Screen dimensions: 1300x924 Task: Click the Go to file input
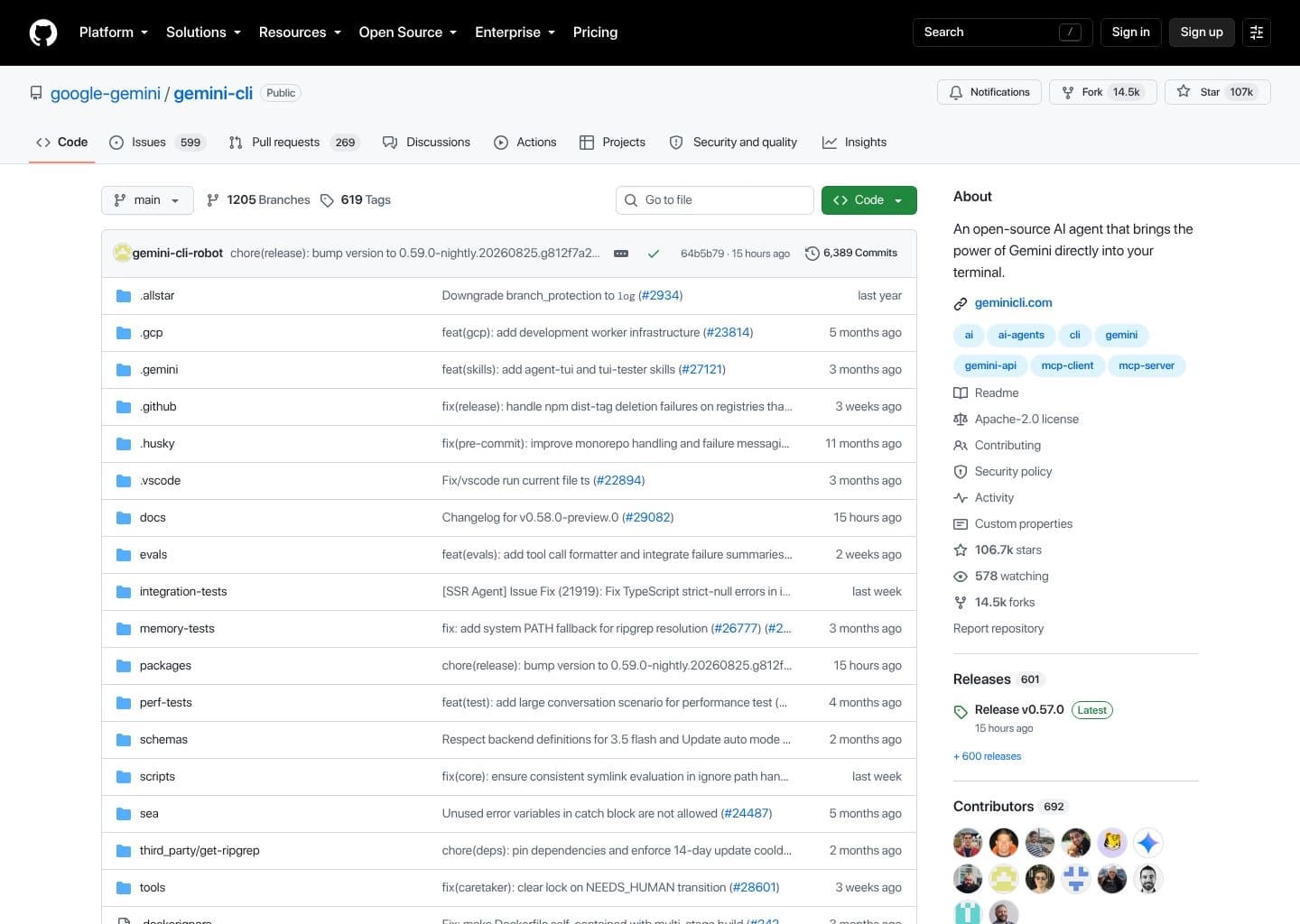click(715, 200)
